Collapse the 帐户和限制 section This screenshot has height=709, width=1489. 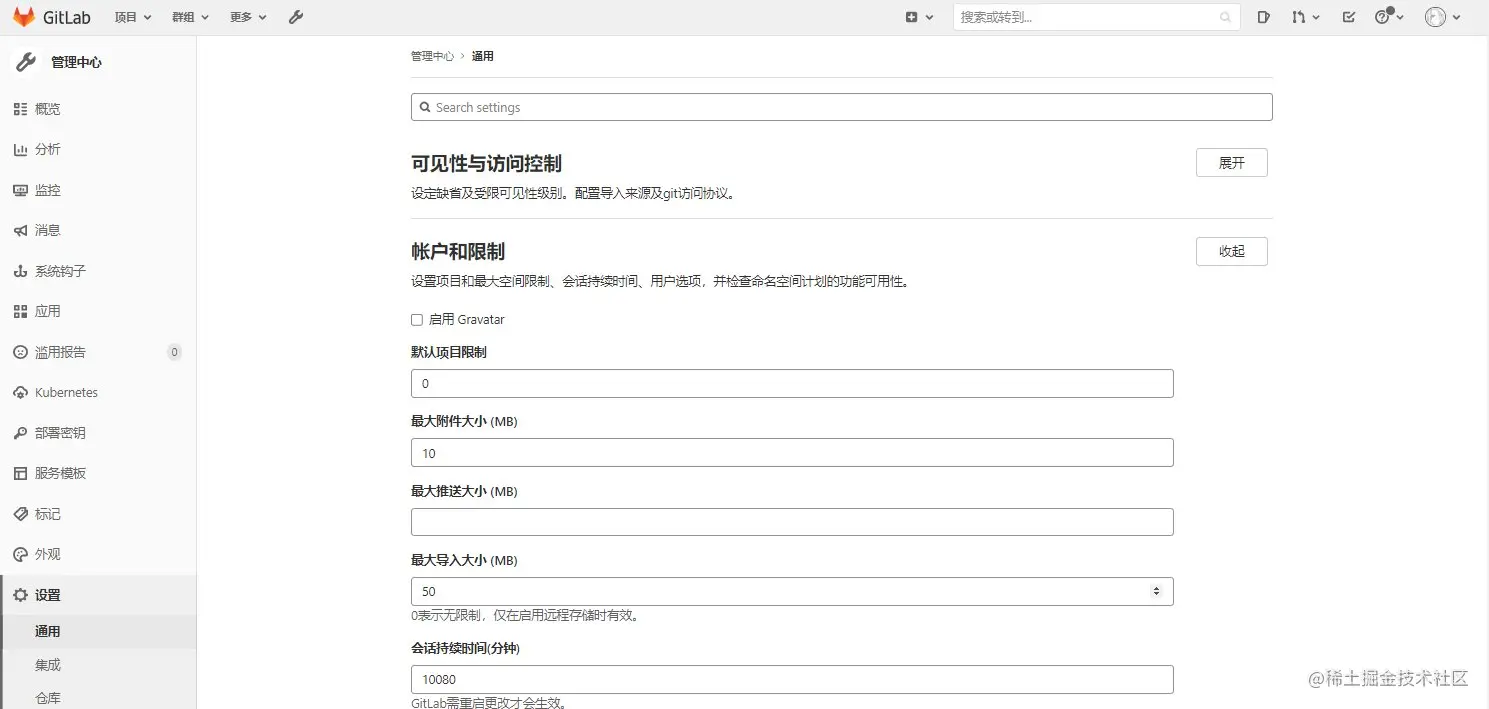click(1231, 251)
